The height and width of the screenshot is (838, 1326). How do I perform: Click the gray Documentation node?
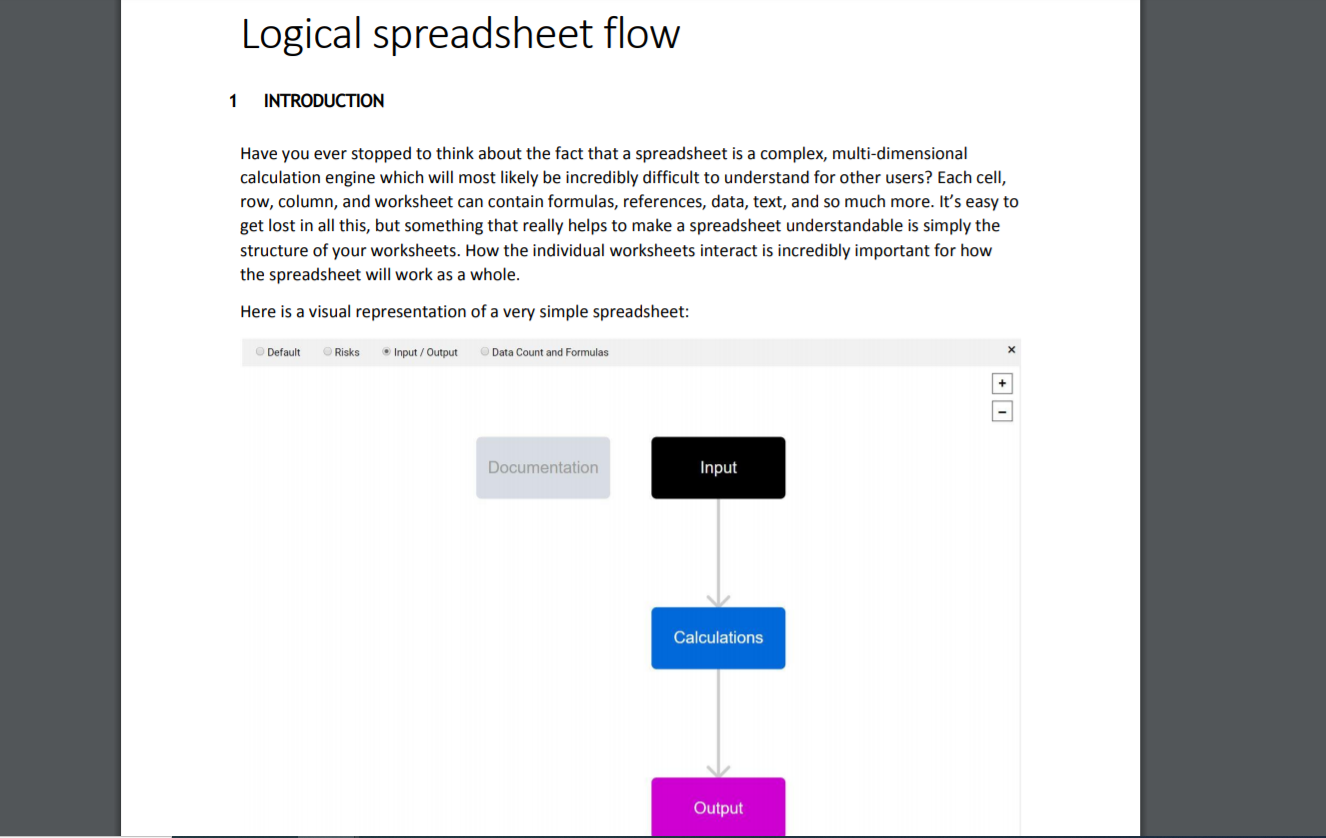[x=543, y=467]
